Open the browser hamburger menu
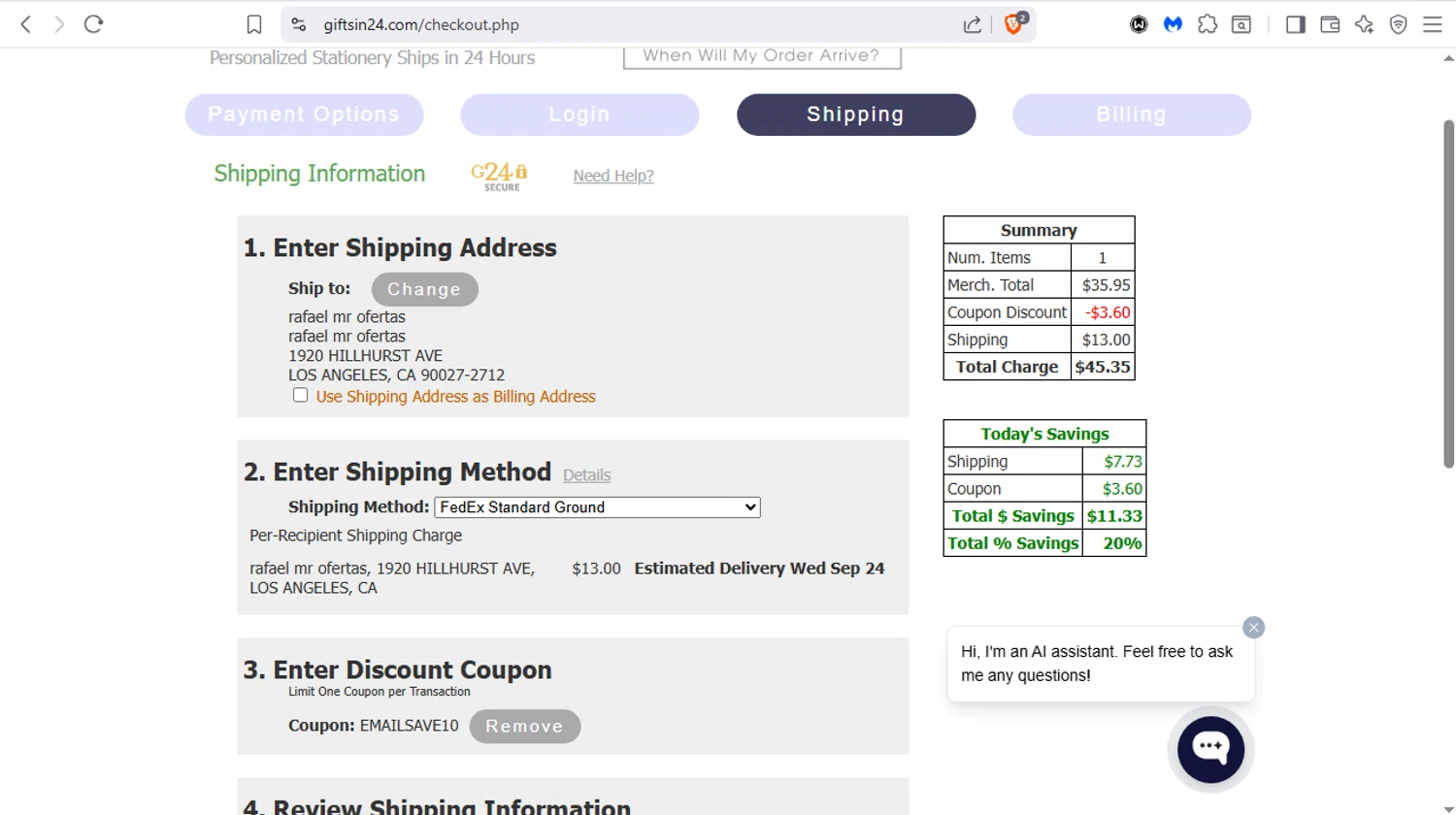Screen dimensions: 1456x815 [x=1432, y=24]
